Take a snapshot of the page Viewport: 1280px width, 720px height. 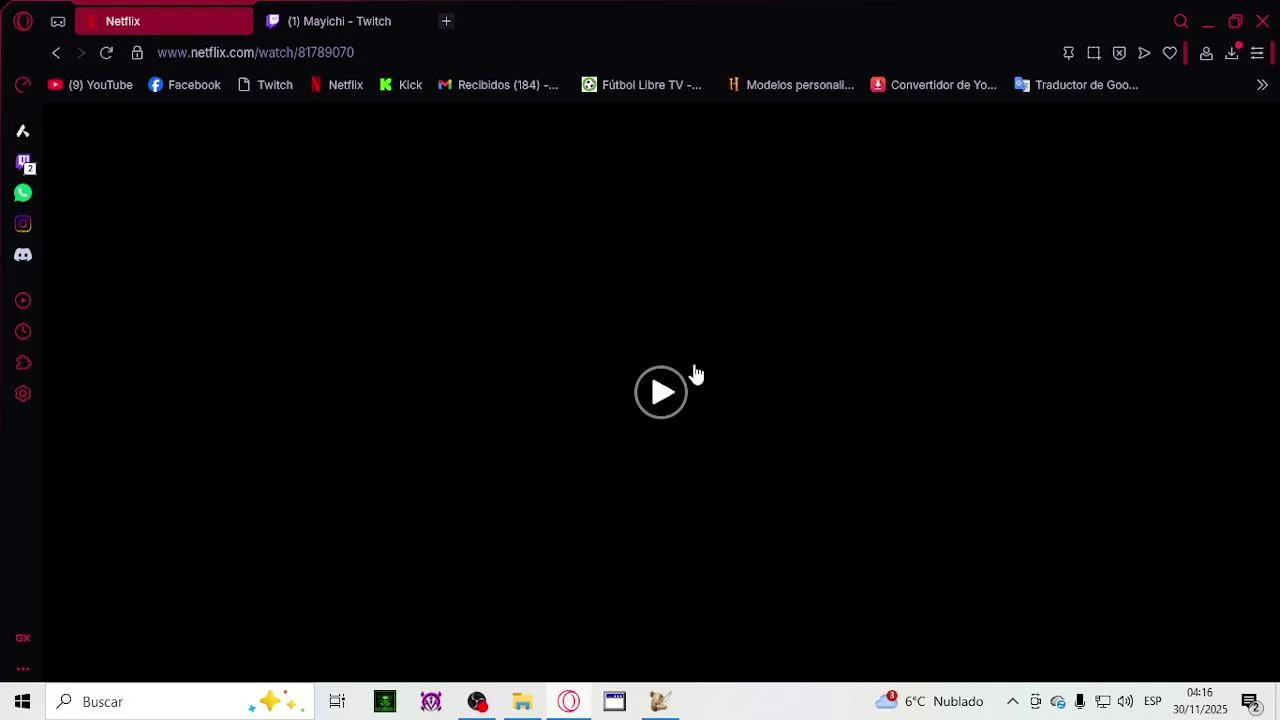(x=1094, y=53)
